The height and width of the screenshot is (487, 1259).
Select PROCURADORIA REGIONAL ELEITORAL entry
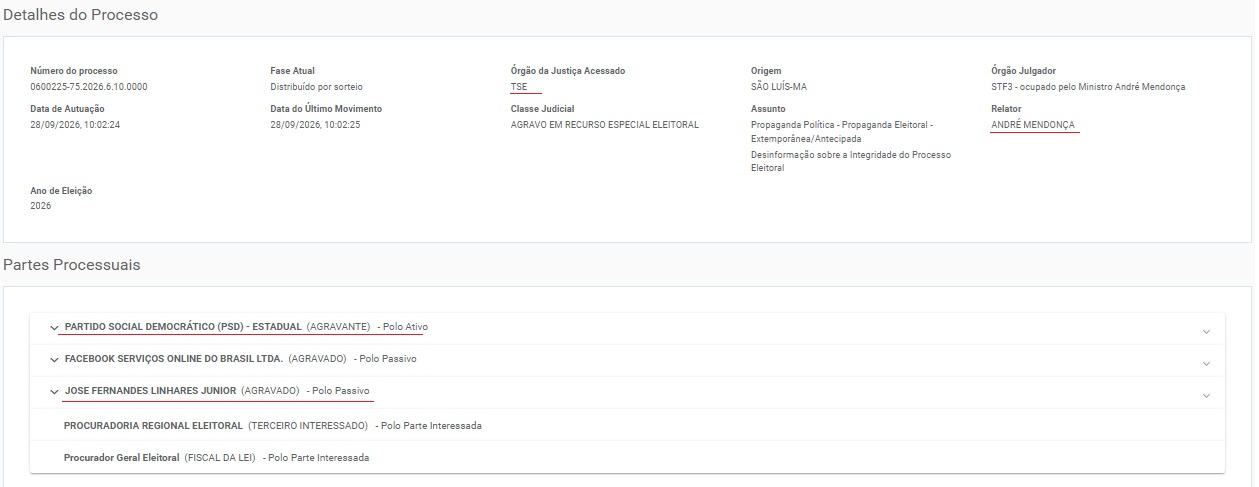tap(153, 425)
